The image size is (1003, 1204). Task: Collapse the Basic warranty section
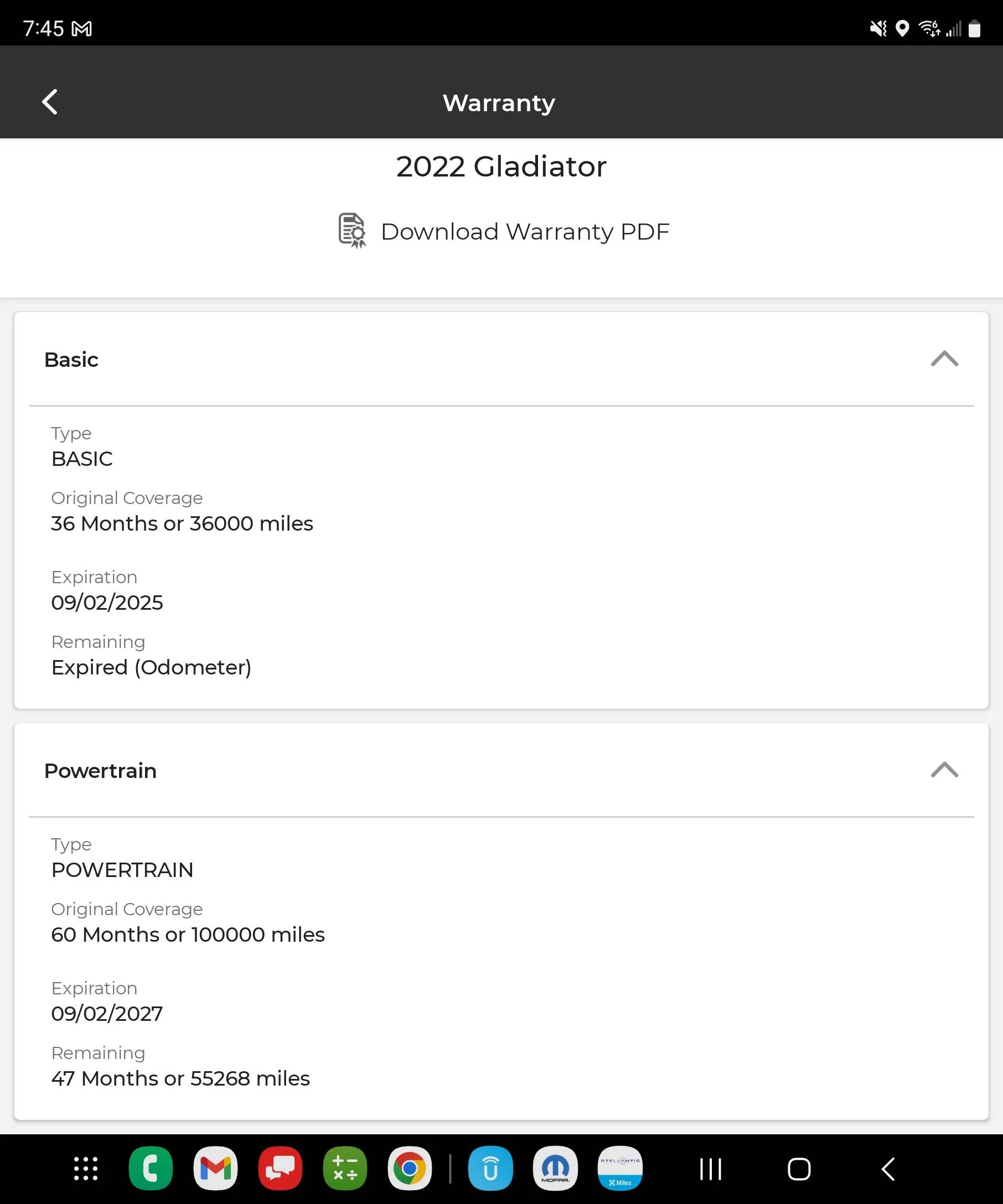tap(944, 359)
